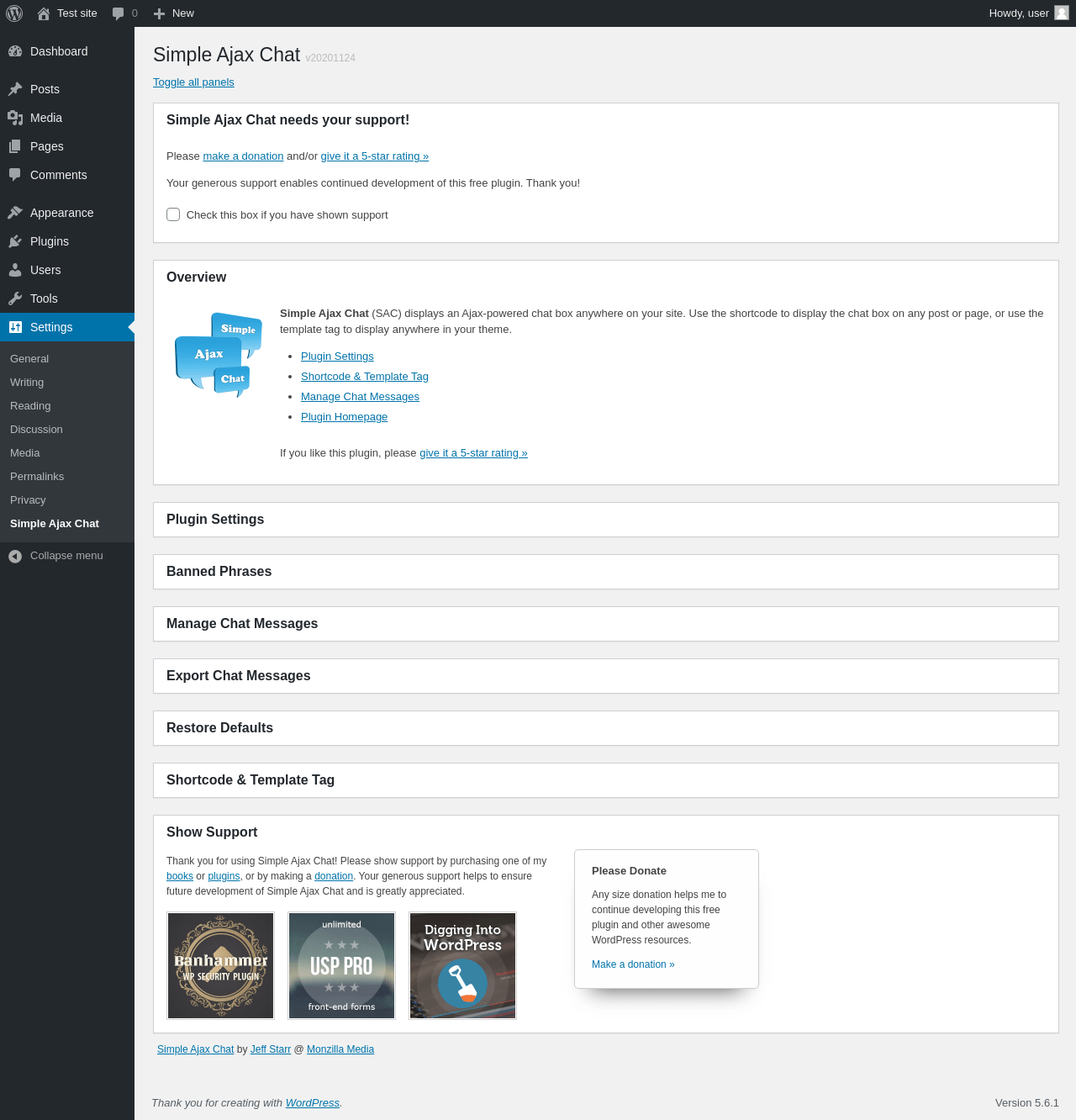Click Monzilla Media footer link
1076x1120 pixels.
[x=340, y=1049]
